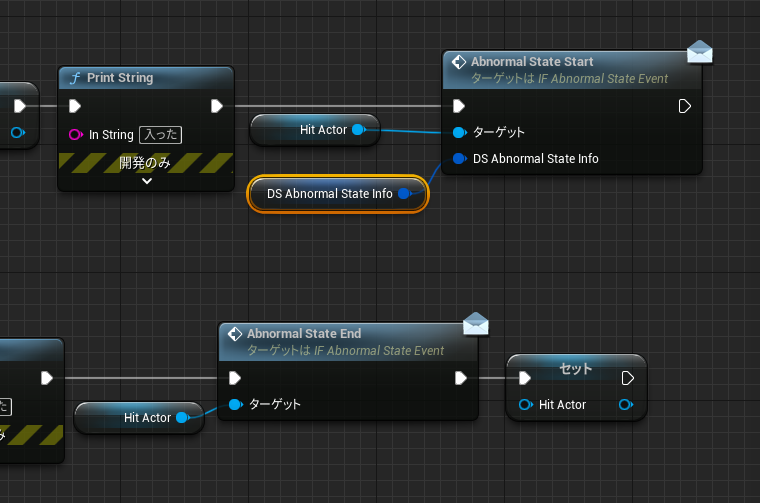The image size is (760, 503).
Task: Click the message envelope icon on Abnormal State End
Action: (476, 324)
